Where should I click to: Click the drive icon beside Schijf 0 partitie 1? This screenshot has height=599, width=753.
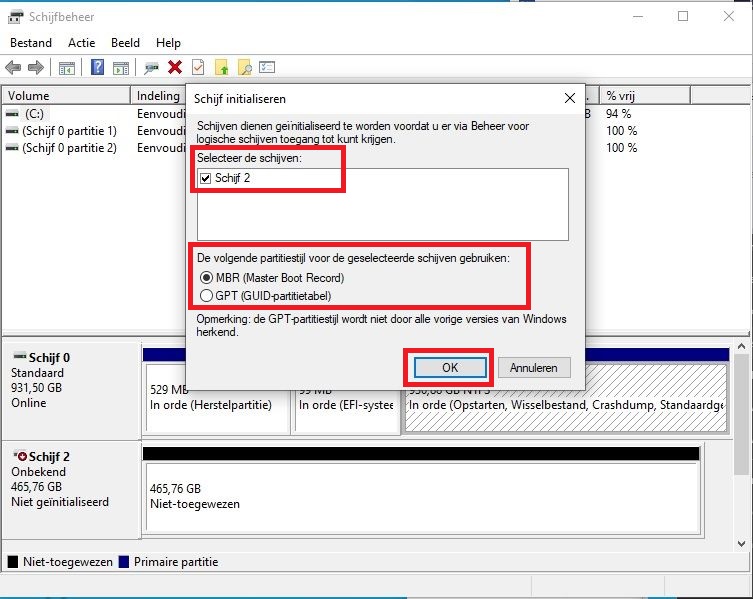tap(12, 131)
